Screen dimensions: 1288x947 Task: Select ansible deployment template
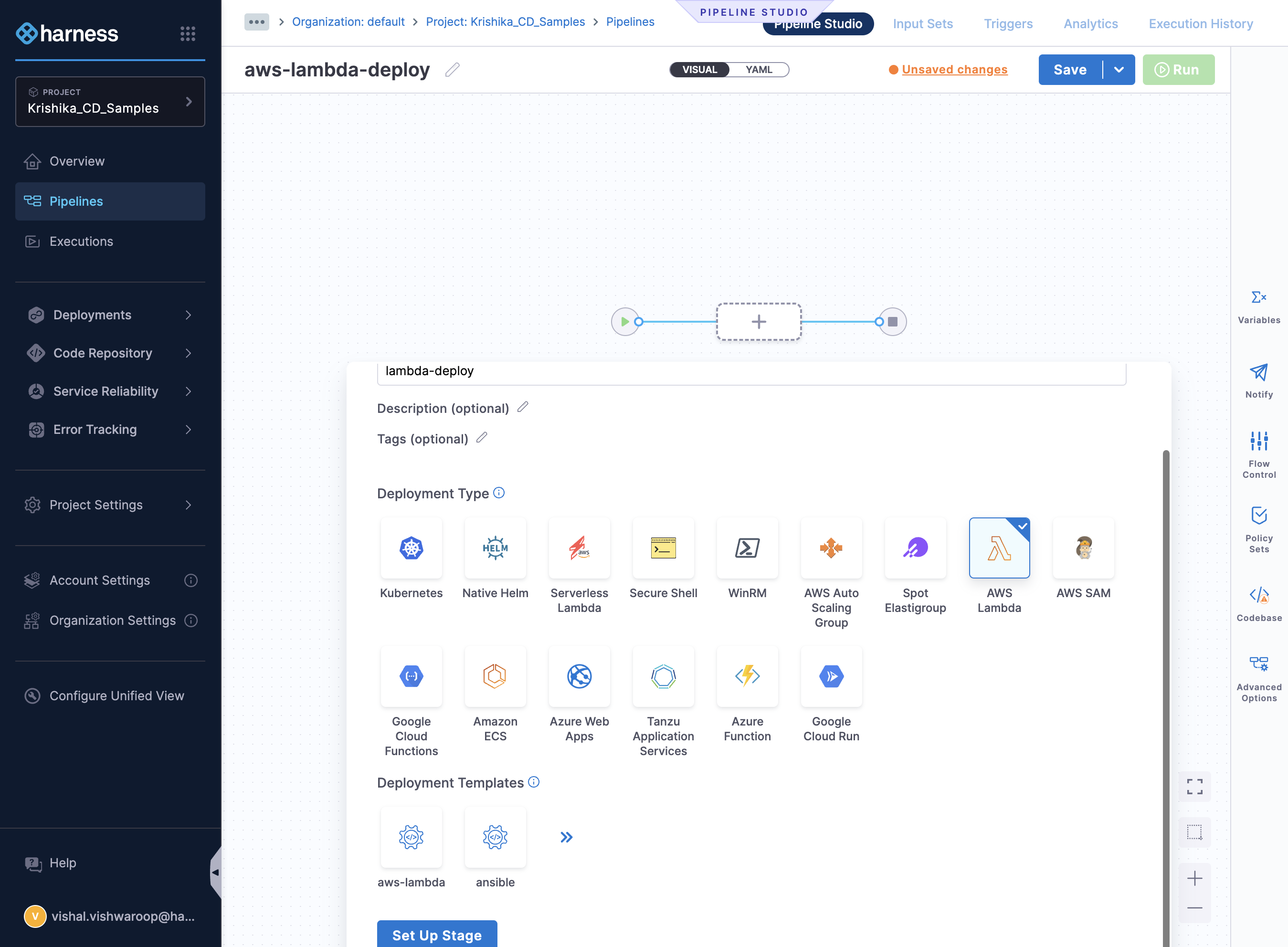click(x=495, y=837)
